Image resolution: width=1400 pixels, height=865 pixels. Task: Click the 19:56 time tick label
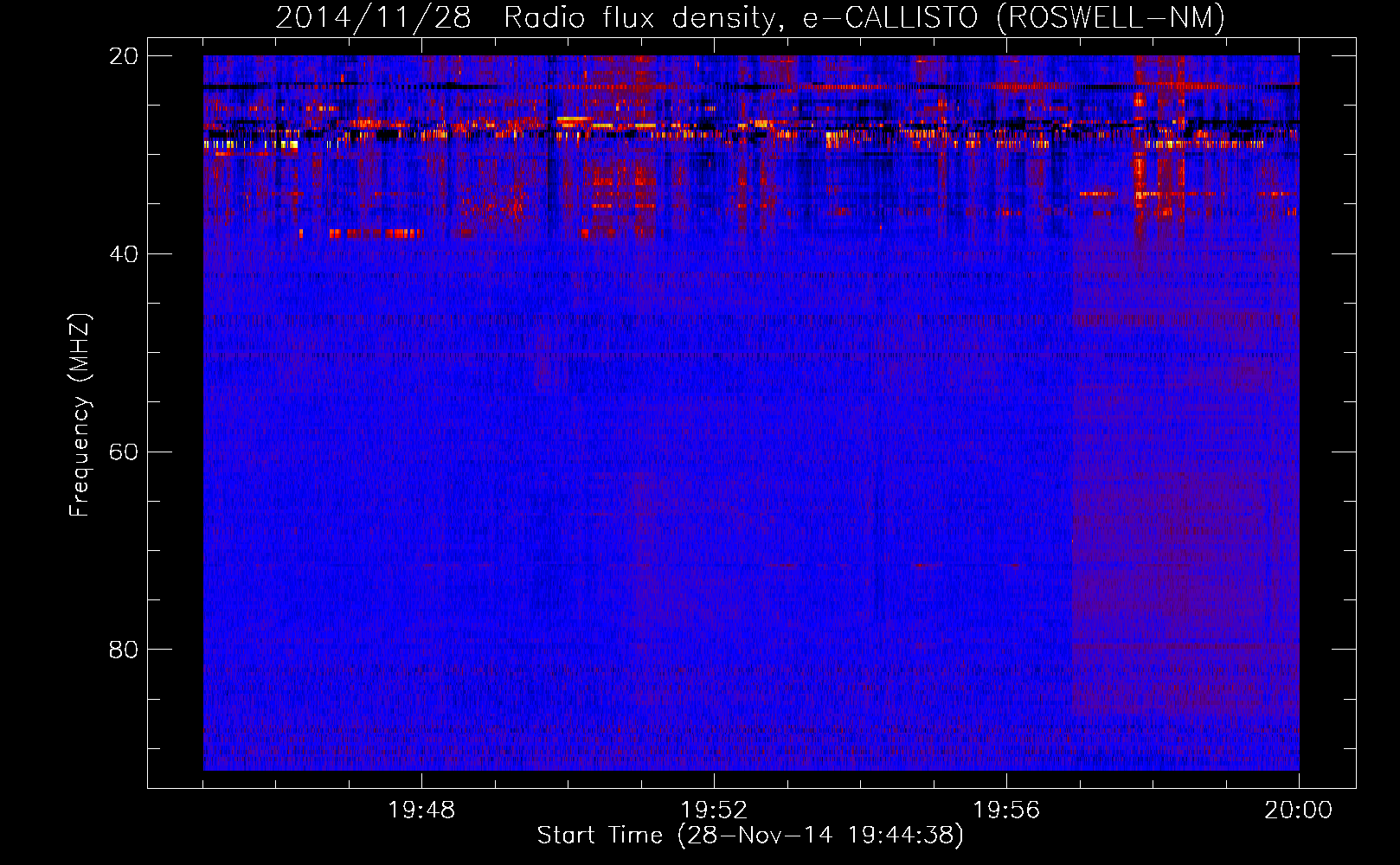[1006, 811]
